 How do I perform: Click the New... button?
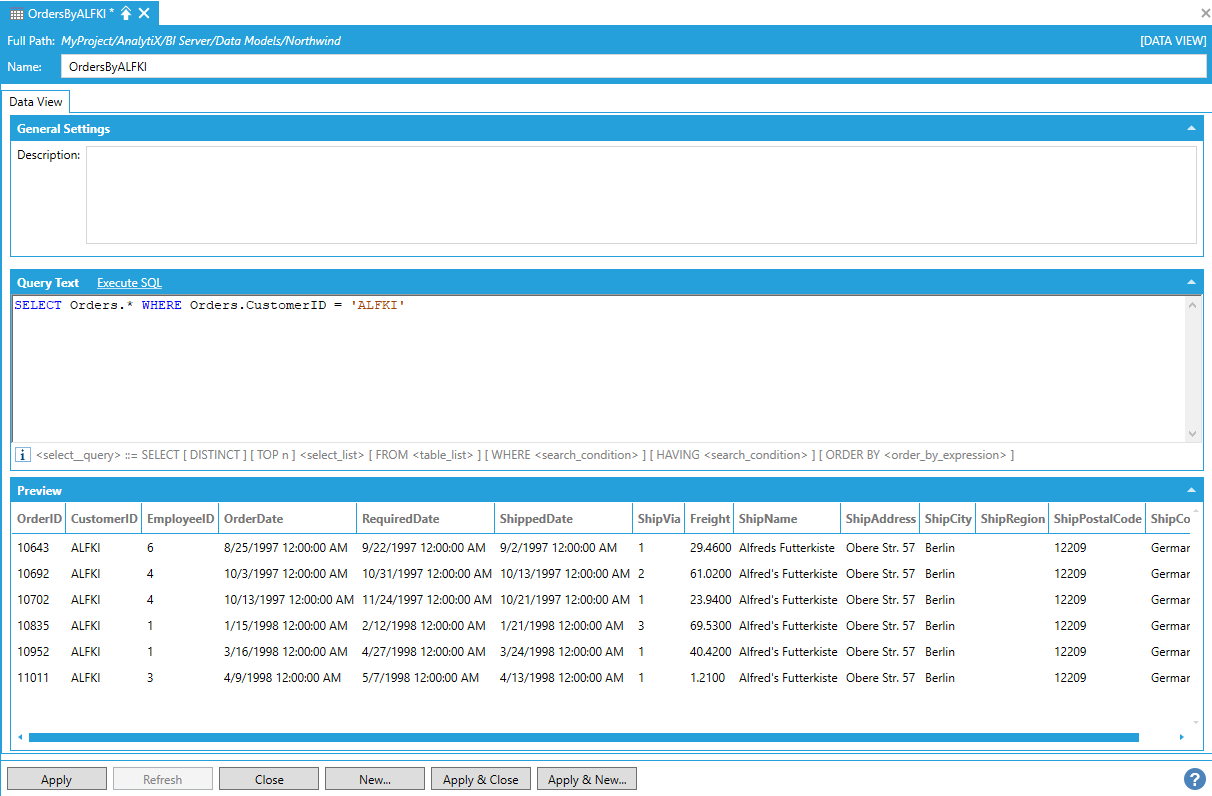(375, 779)
